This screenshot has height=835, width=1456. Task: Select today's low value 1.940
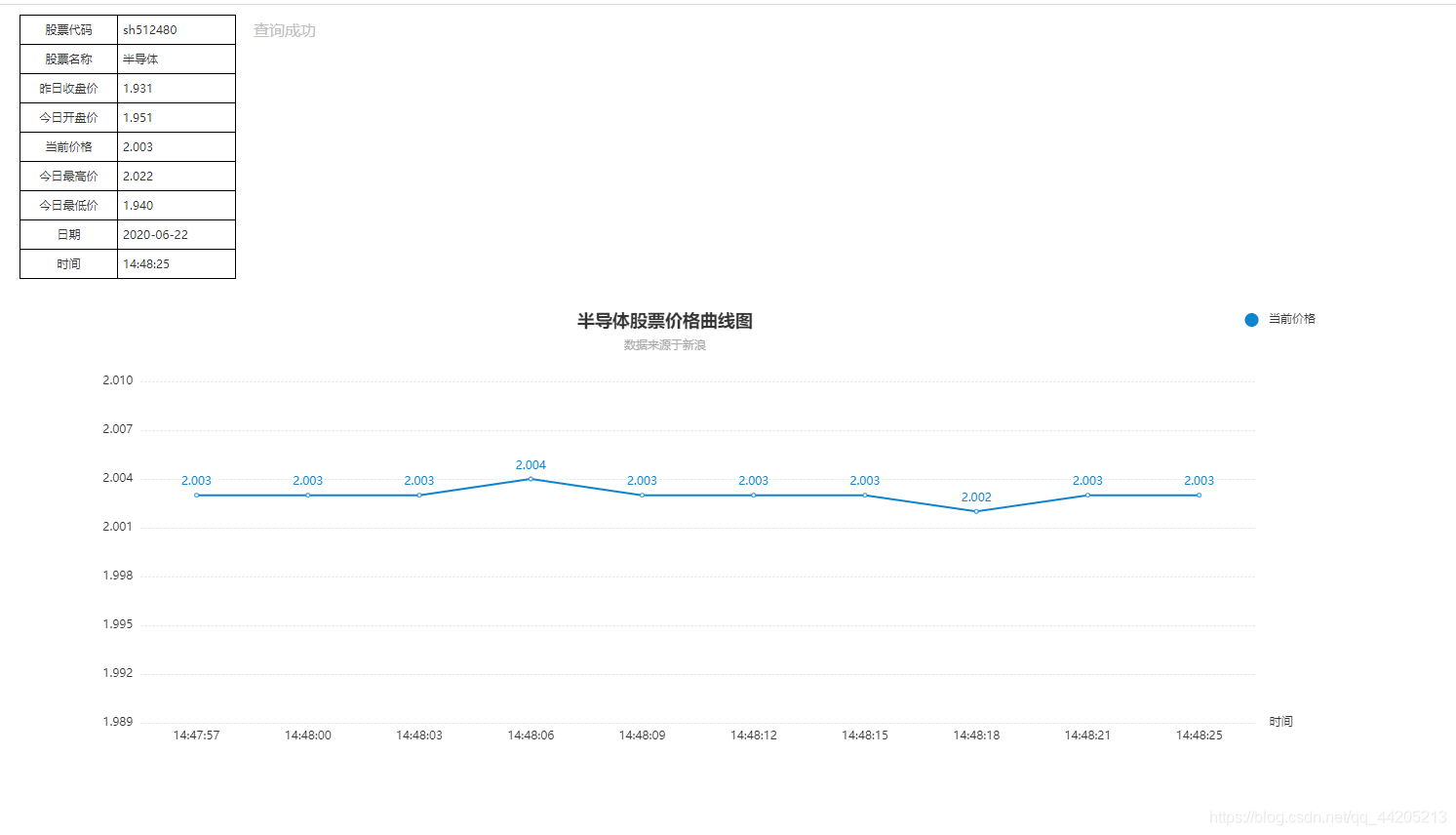click(x=177, y=206)
